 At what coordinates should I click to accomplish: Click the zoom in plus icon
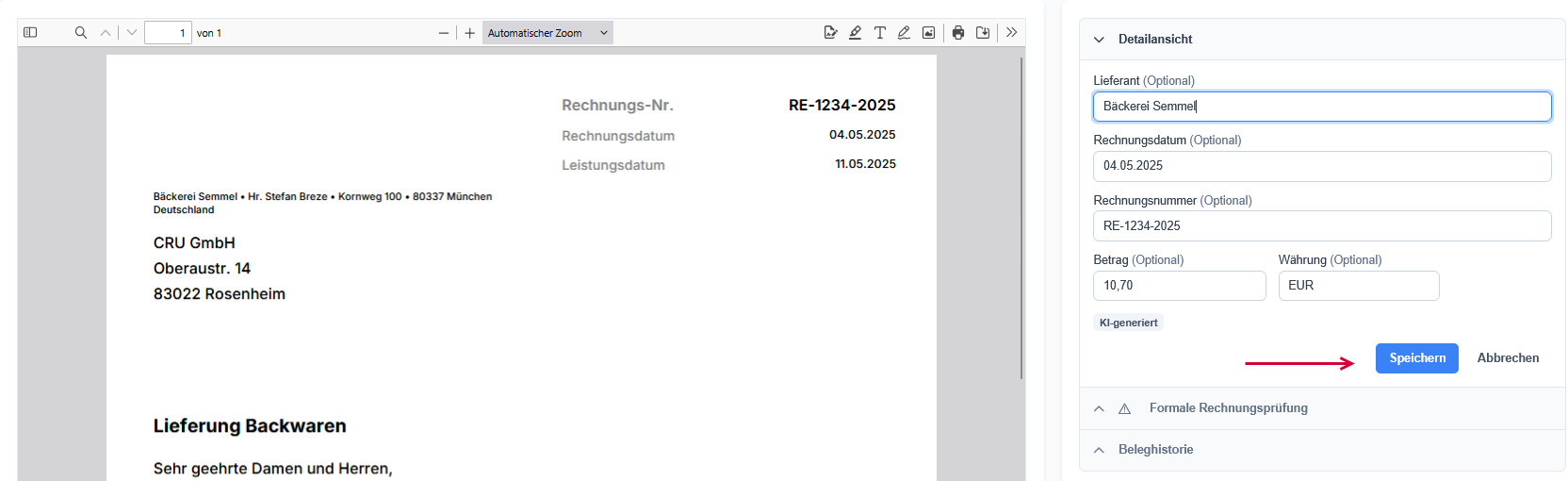pyautogui.click(x=470, y=33)
